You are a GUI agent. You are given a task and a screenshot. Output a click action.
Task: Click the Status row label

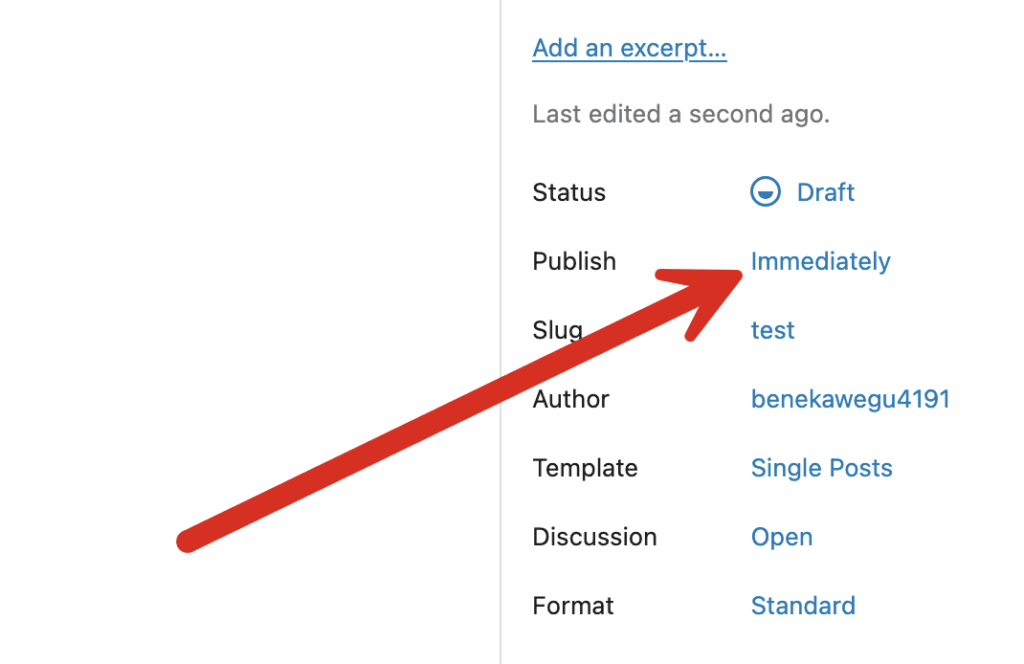[x=569, y=192]
